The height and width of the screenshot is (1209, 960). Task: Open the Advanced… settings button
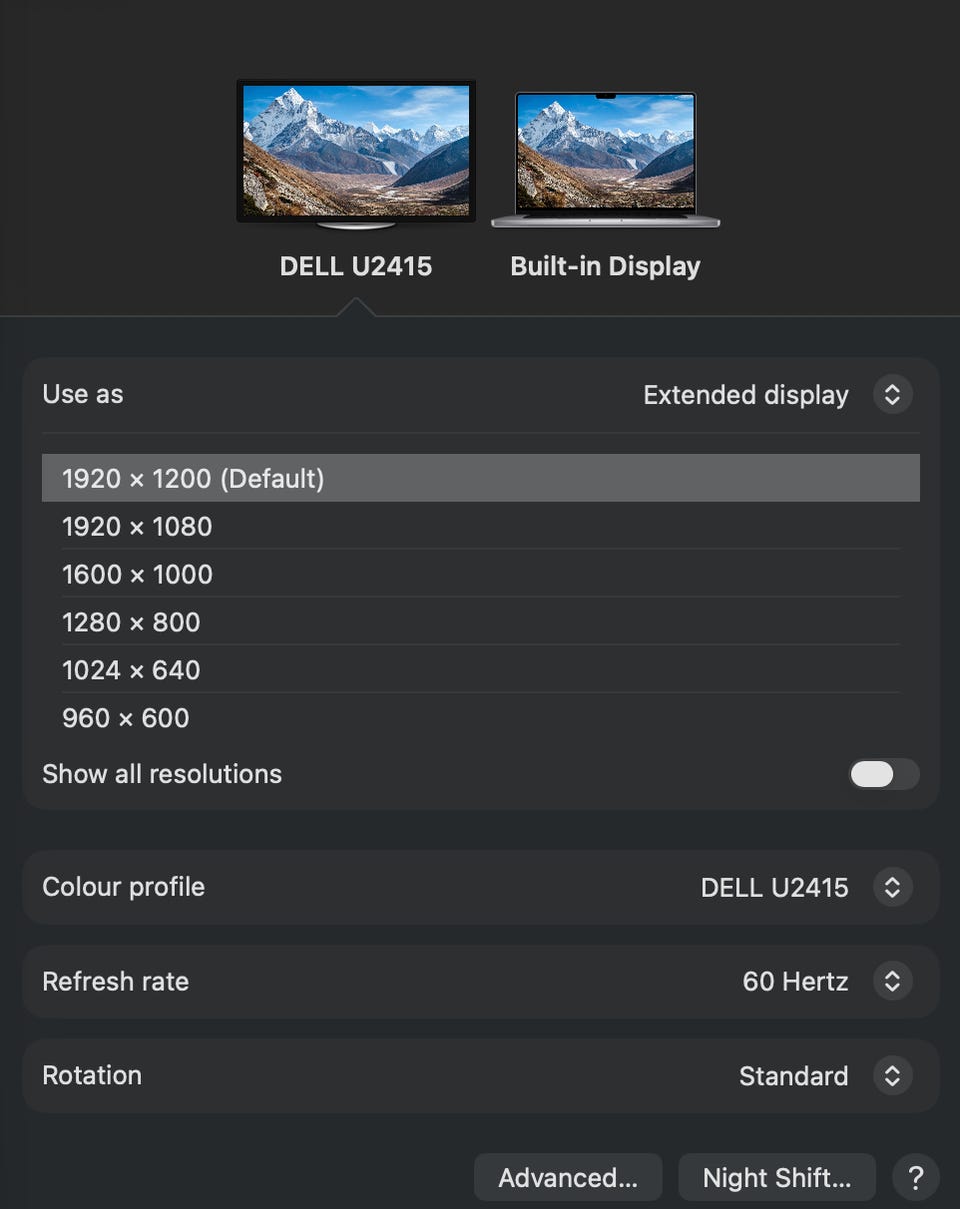point(568,1177)
